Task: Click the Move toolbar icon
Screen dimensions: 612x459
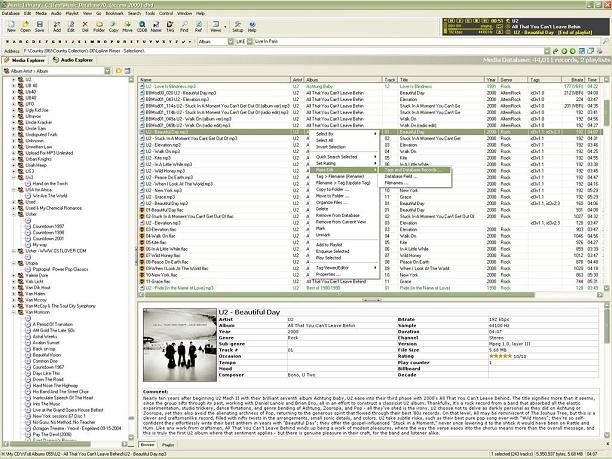Action: [x=128, y=25]
